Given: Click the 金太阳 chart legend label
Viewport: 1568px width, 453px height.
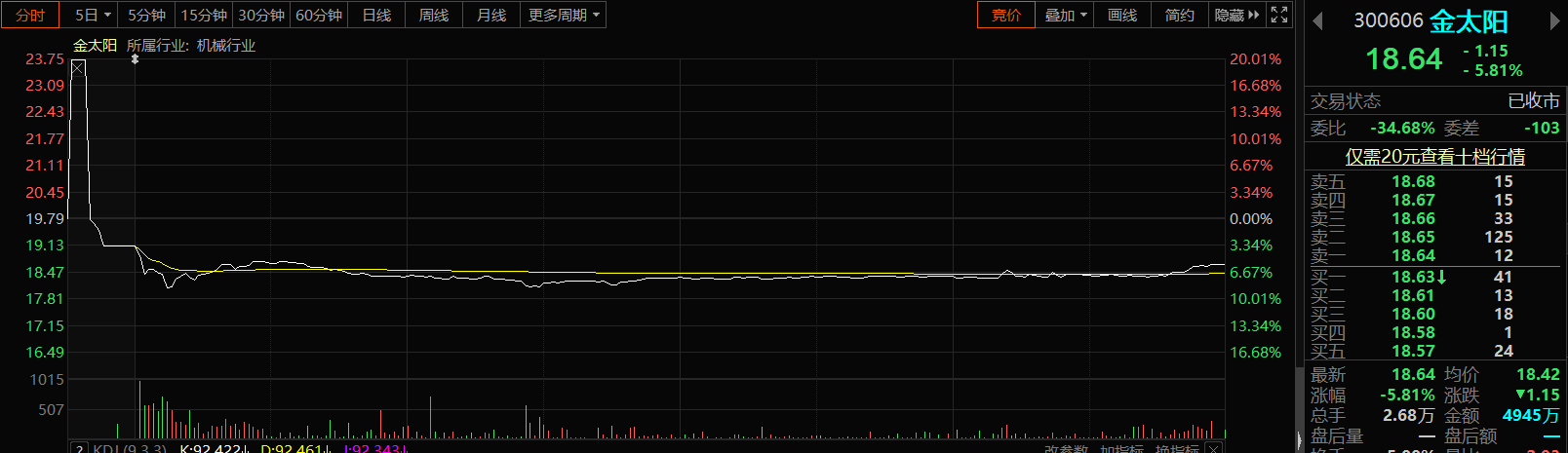Looking at the screenshot, I should [x=95, y=45].
